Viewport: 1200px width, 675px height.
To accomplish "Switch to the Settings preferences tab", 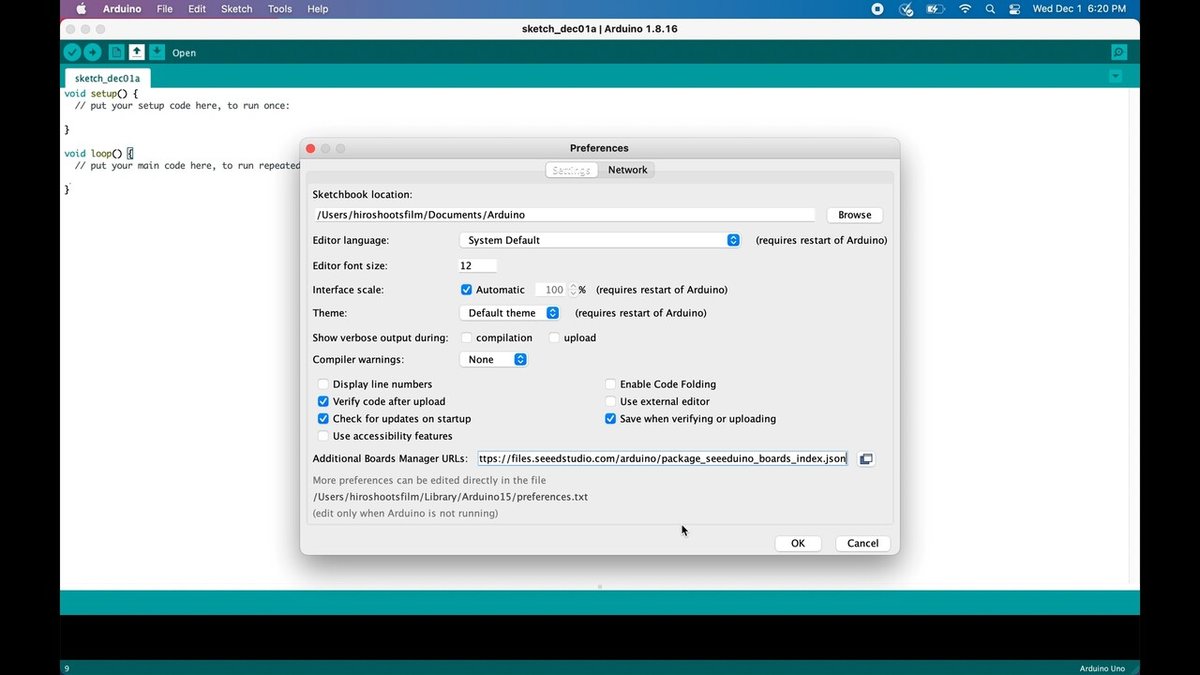I will [x=572, y=170].
